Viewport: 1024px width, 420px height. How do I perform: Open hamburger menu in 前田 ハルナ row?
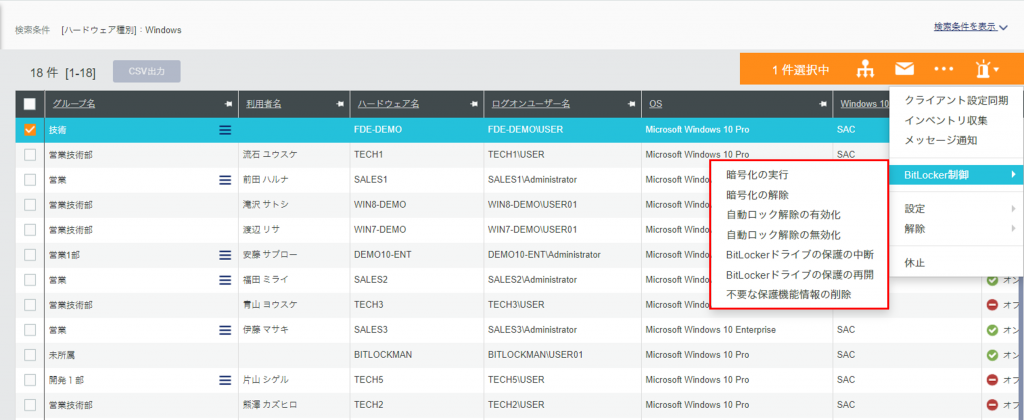click(225, 180)
